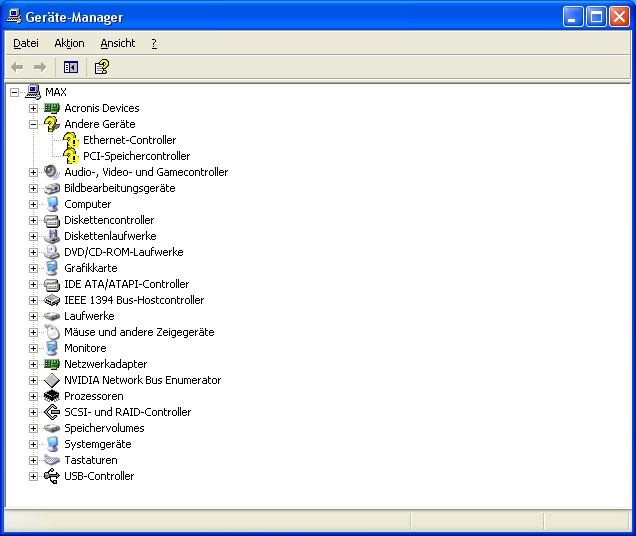Click the Back arrow toolbar icon
Image resolution: width=636 pixels, height=536 pixels.
(17, 67)
